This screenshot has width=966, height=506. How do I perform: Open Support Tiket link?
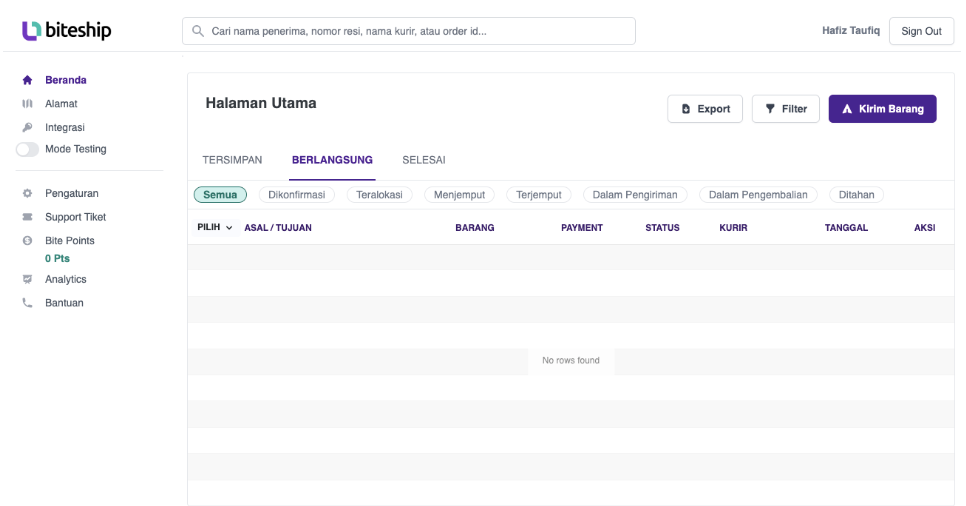[x=75, y=217]
